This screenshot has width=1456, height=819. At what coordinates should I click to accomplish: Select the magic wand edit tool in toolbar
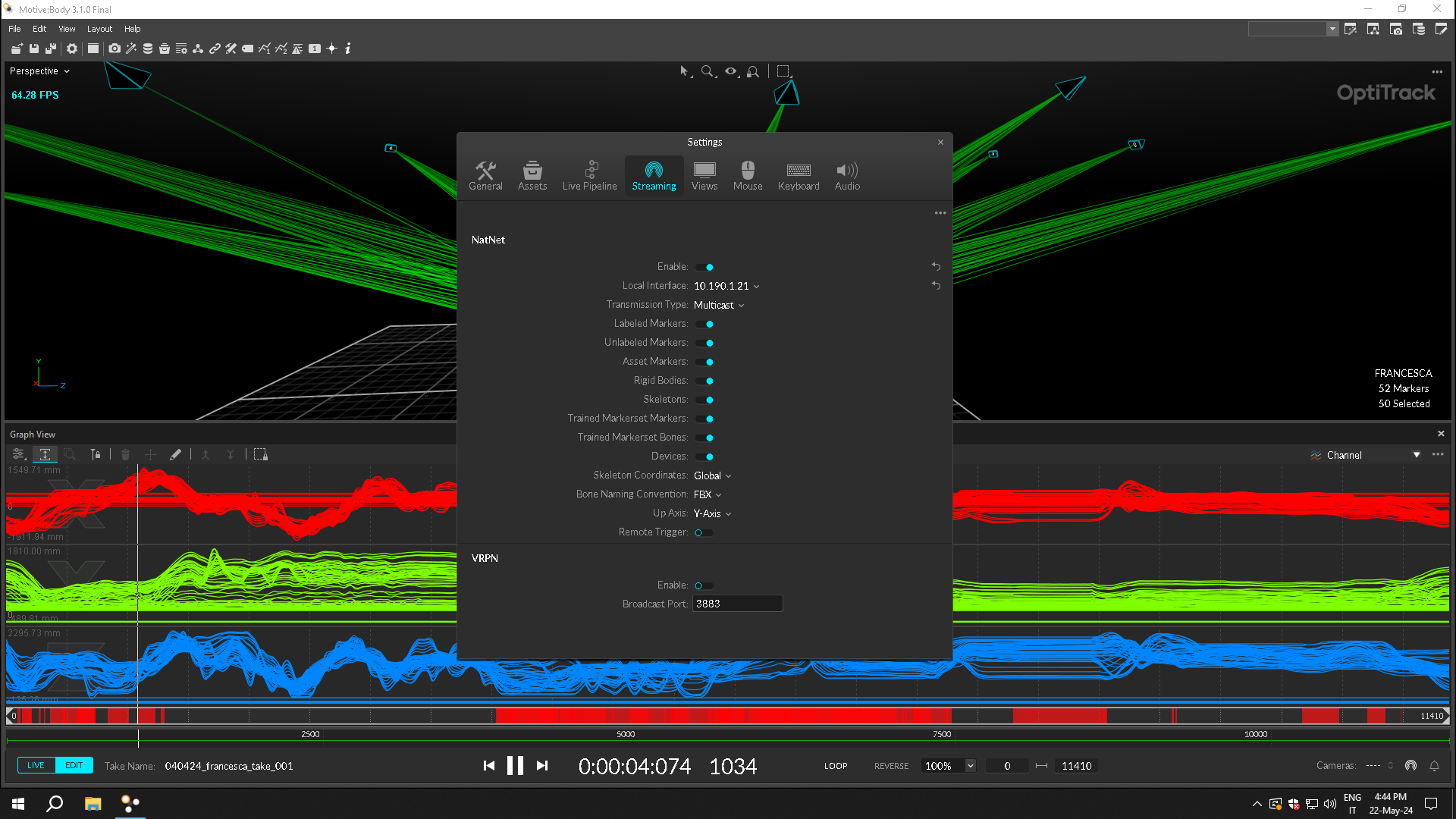point(130,49)
